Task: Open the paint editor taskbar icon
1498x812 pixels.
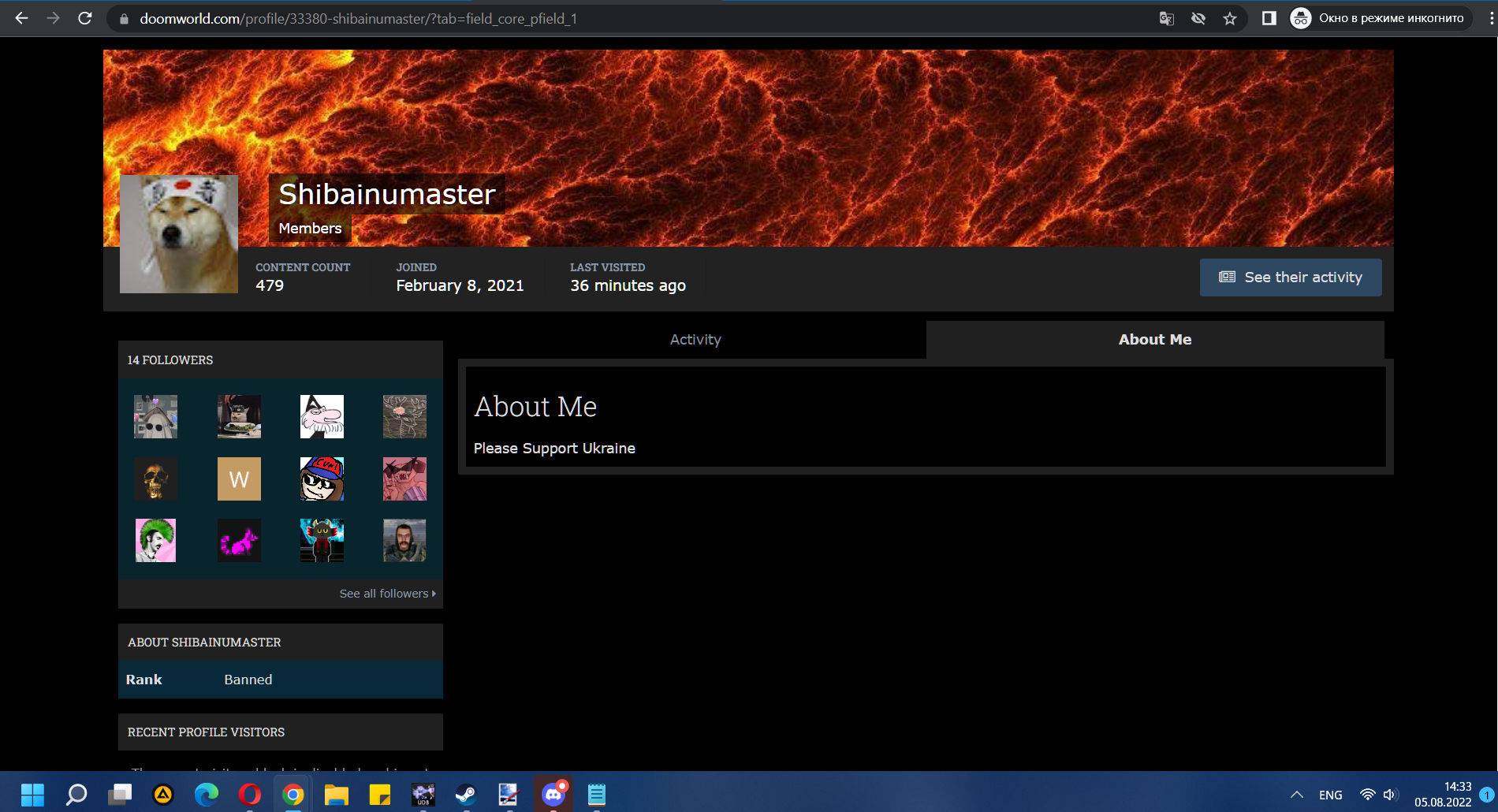Action: [509, 794]
